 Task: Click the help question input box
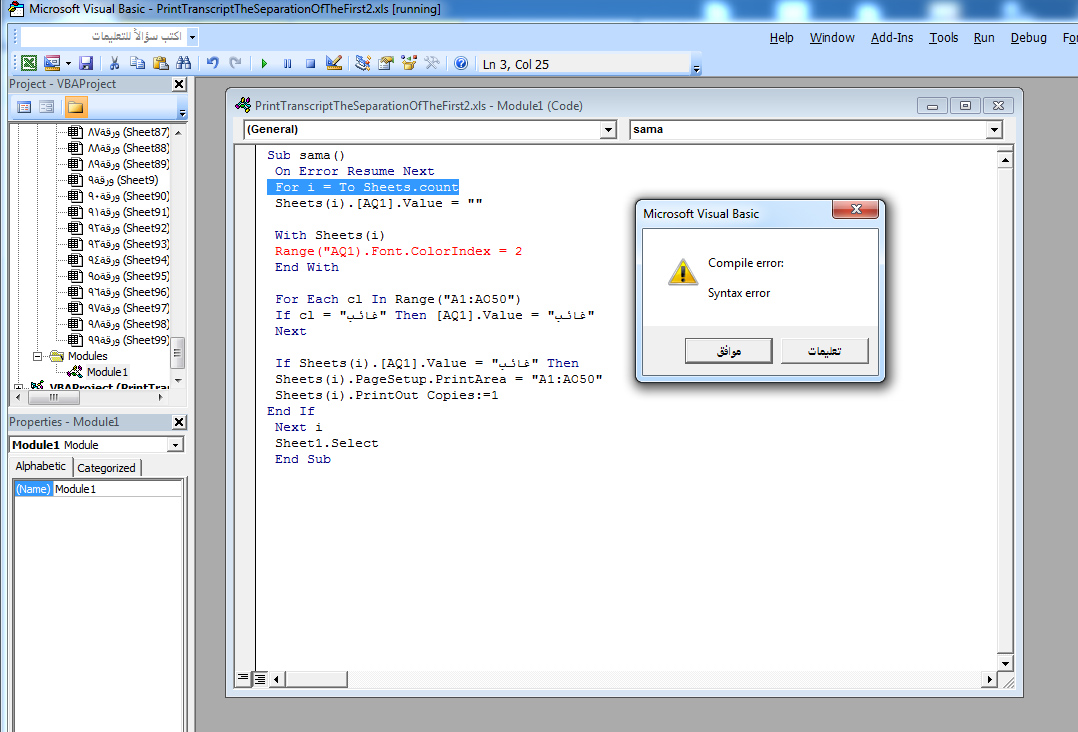tap(103, 36)
